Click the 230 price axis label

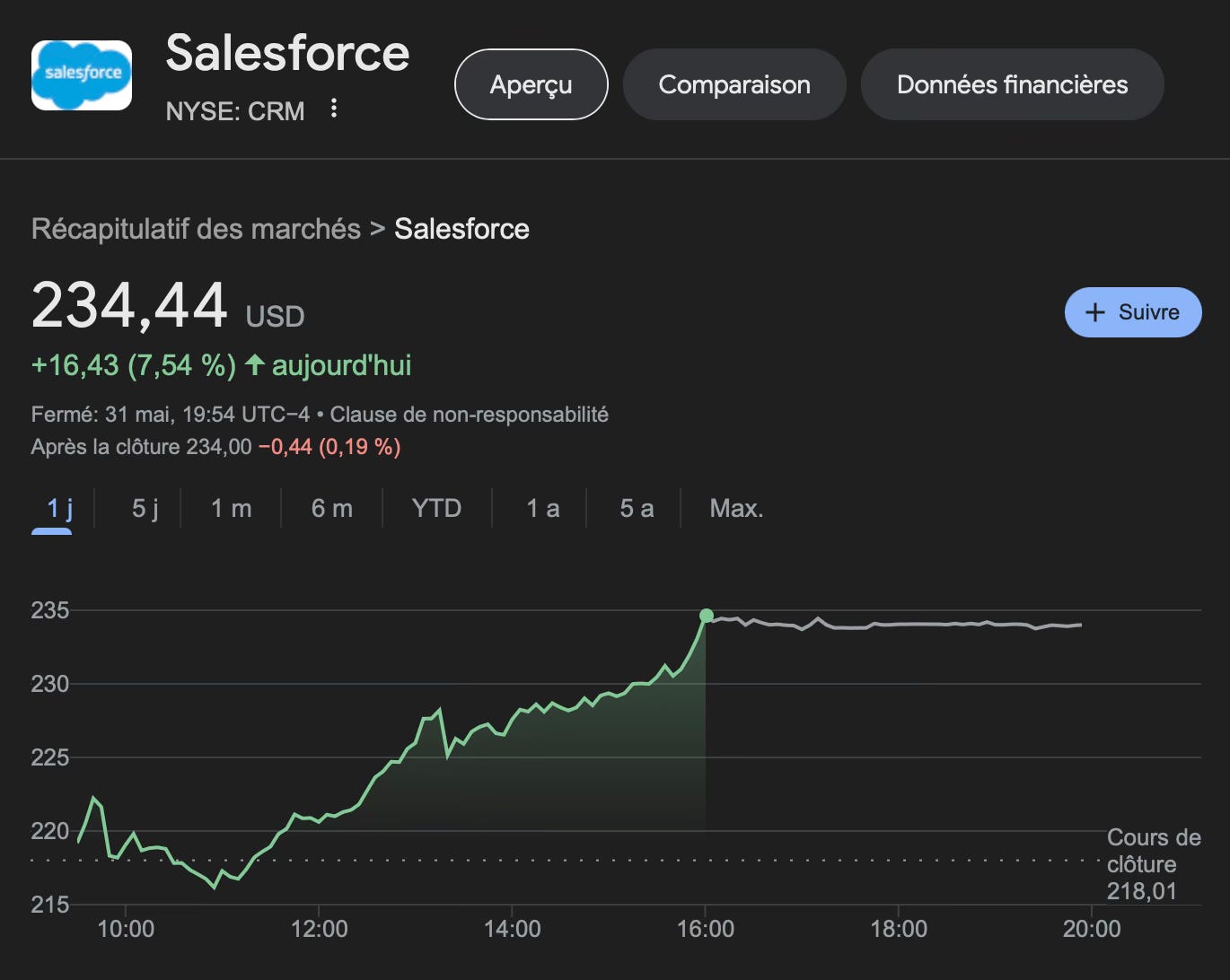50,684
